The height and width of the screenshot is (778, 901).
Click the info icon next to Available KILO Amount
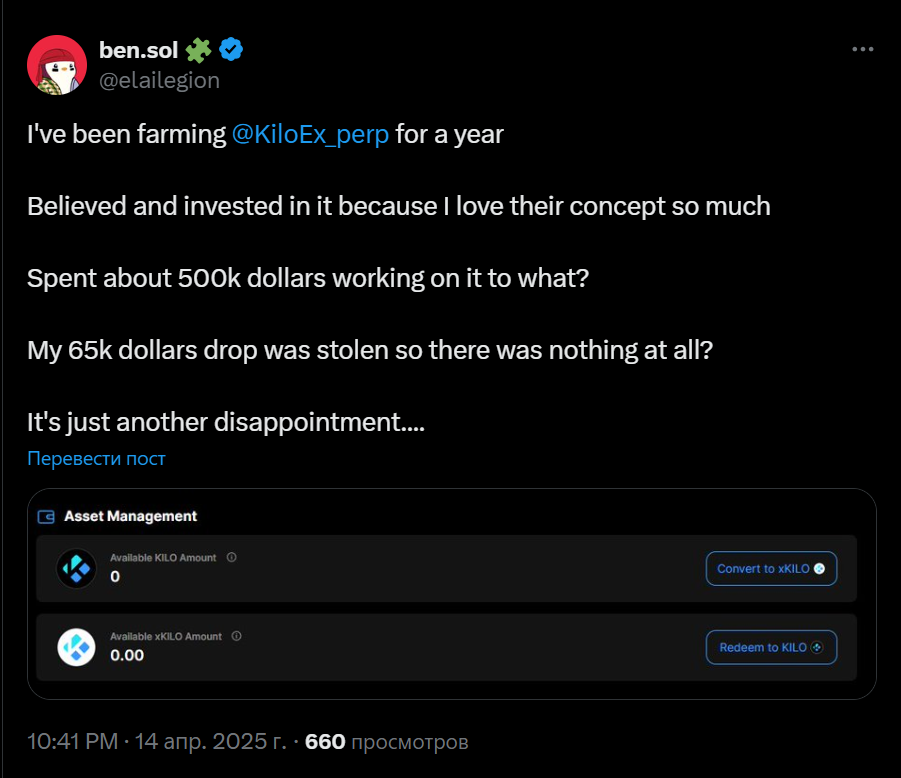tap(229, 557)
